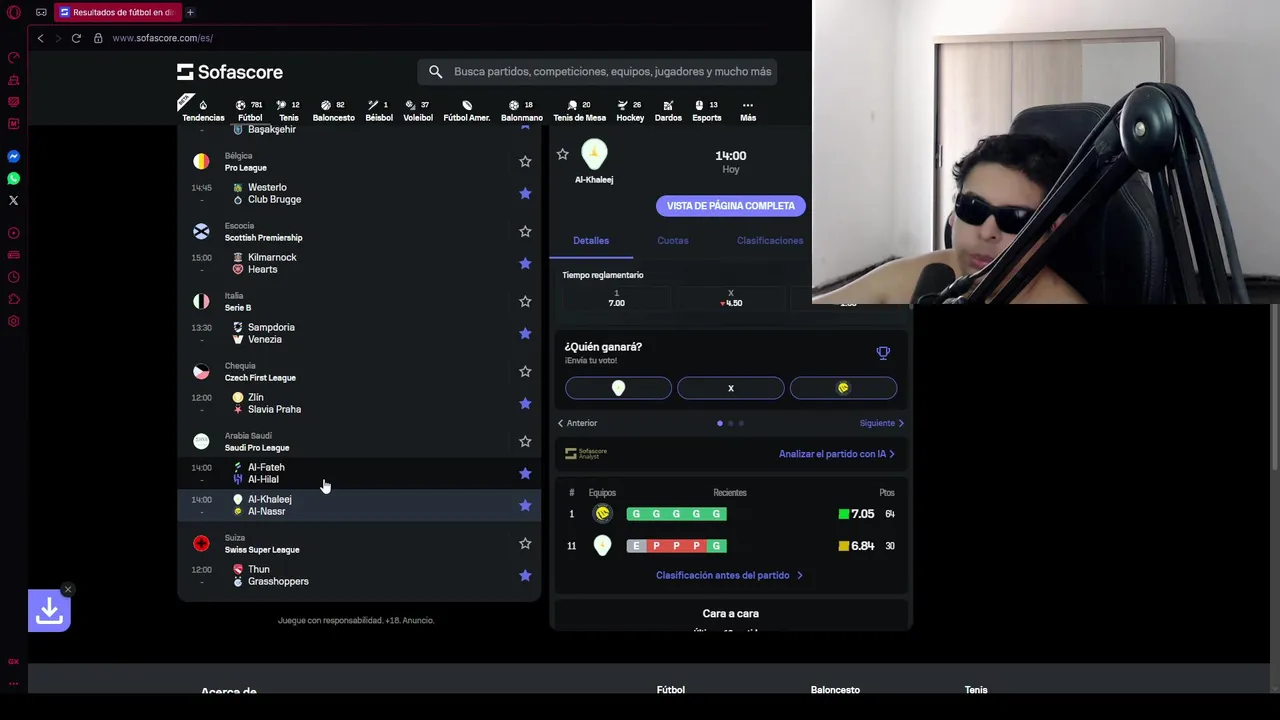Viewport: 1280px width, 720px height.
Task: Open the Opera menu logo
Action: click(14, 12)
